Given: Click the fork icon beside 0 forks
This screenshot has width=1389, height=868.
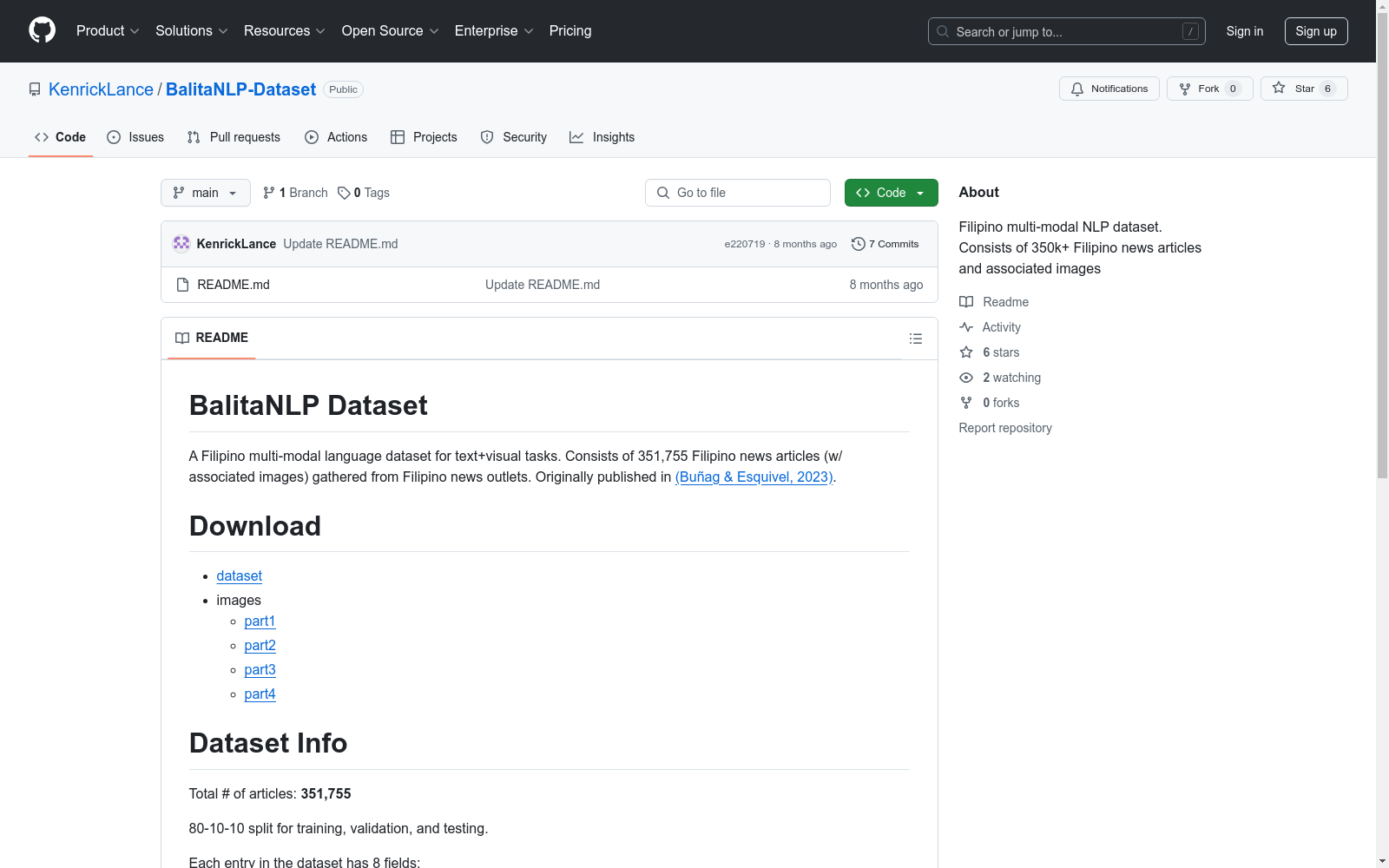Looking at the screenshot, I should [x=966, y=403].
